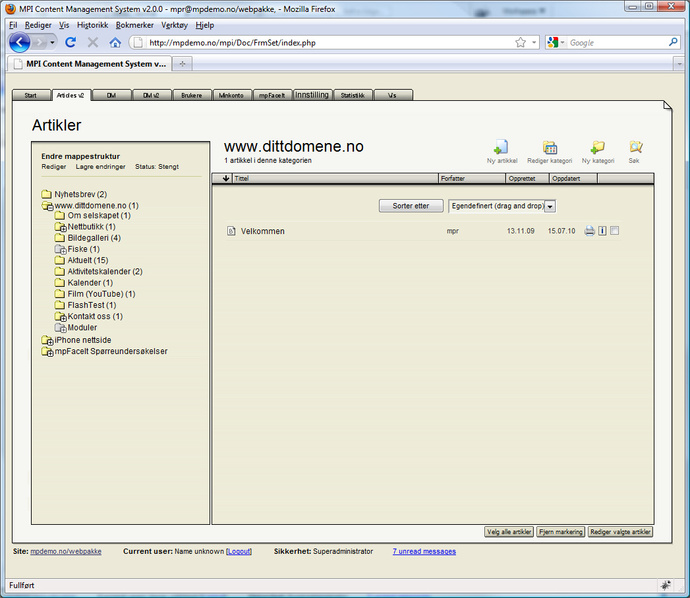Viewport: 690px width, 598px height.
Task: Click the Logout link
Action: (239, 551)
